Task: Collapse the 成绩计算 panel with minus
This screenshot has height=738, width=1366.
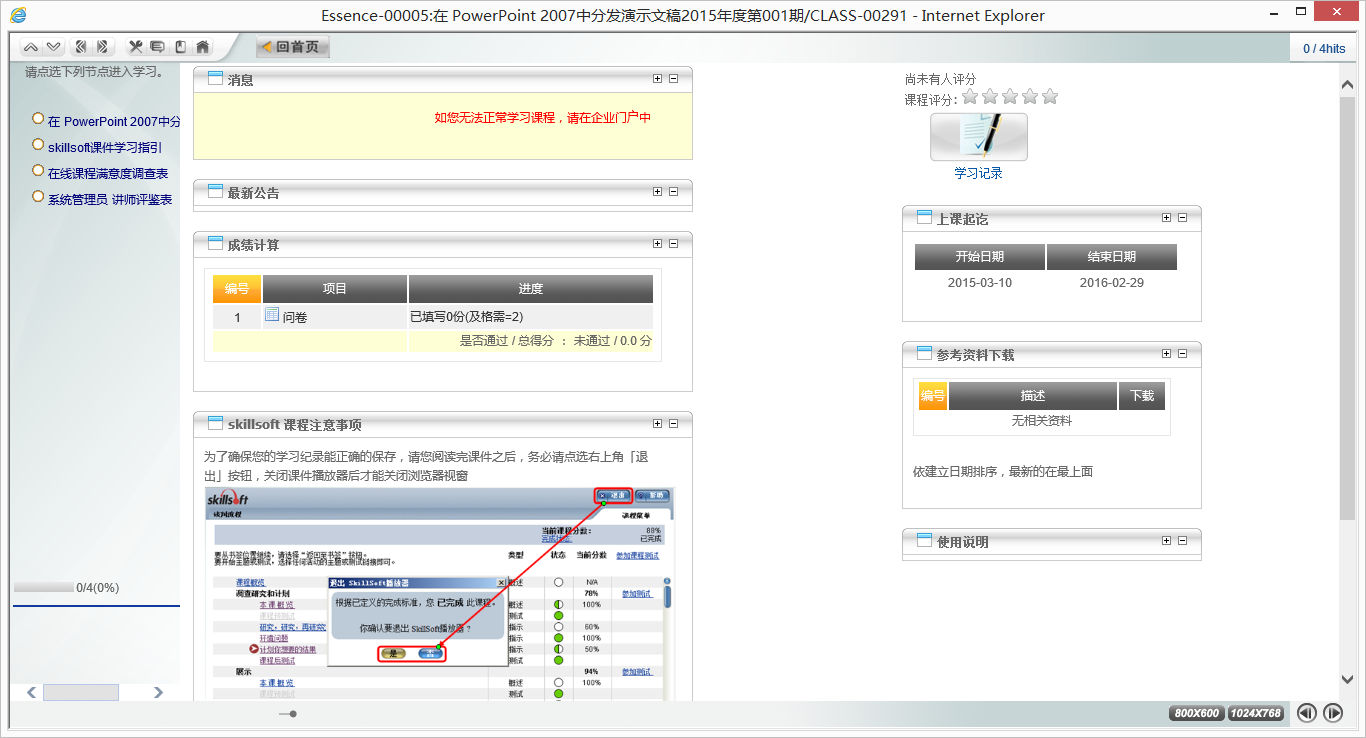Action: (x=673, y=244)
